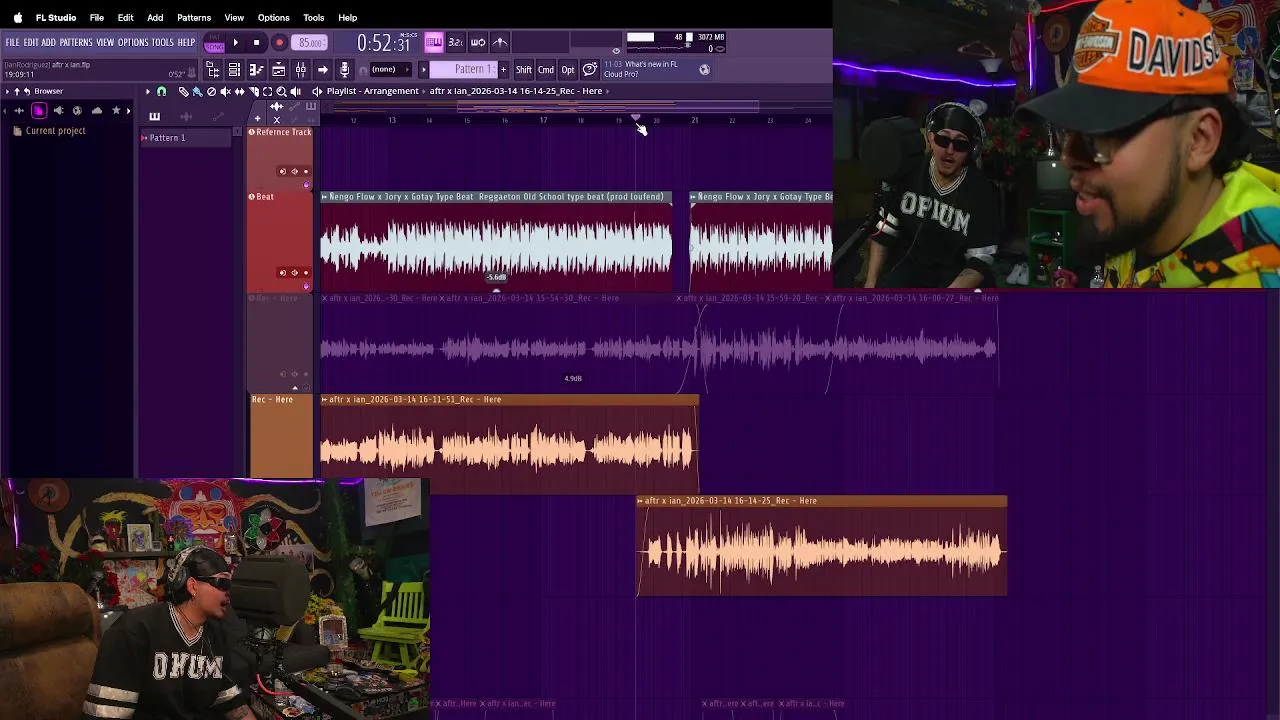Screen dimensions: 1280x720
Task: Open the TOOLS menu in FL toolbar
Action: (163, 42)
